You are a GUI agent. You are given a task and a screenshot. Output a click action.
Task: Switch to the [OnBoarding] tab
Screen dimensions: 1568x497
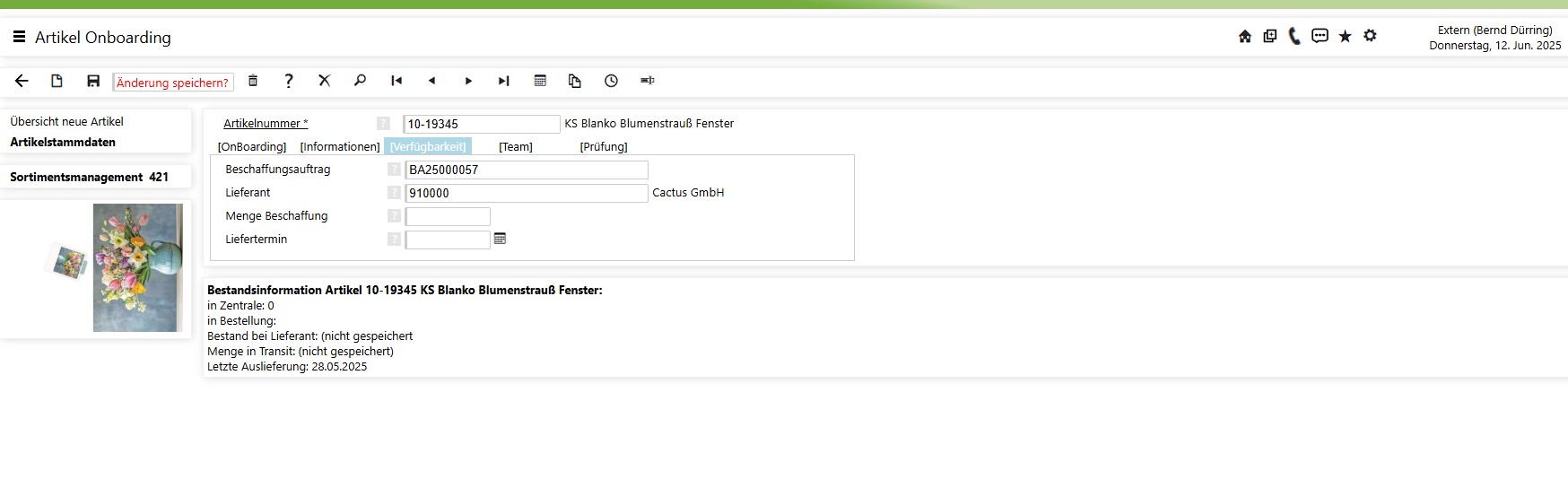252,146
